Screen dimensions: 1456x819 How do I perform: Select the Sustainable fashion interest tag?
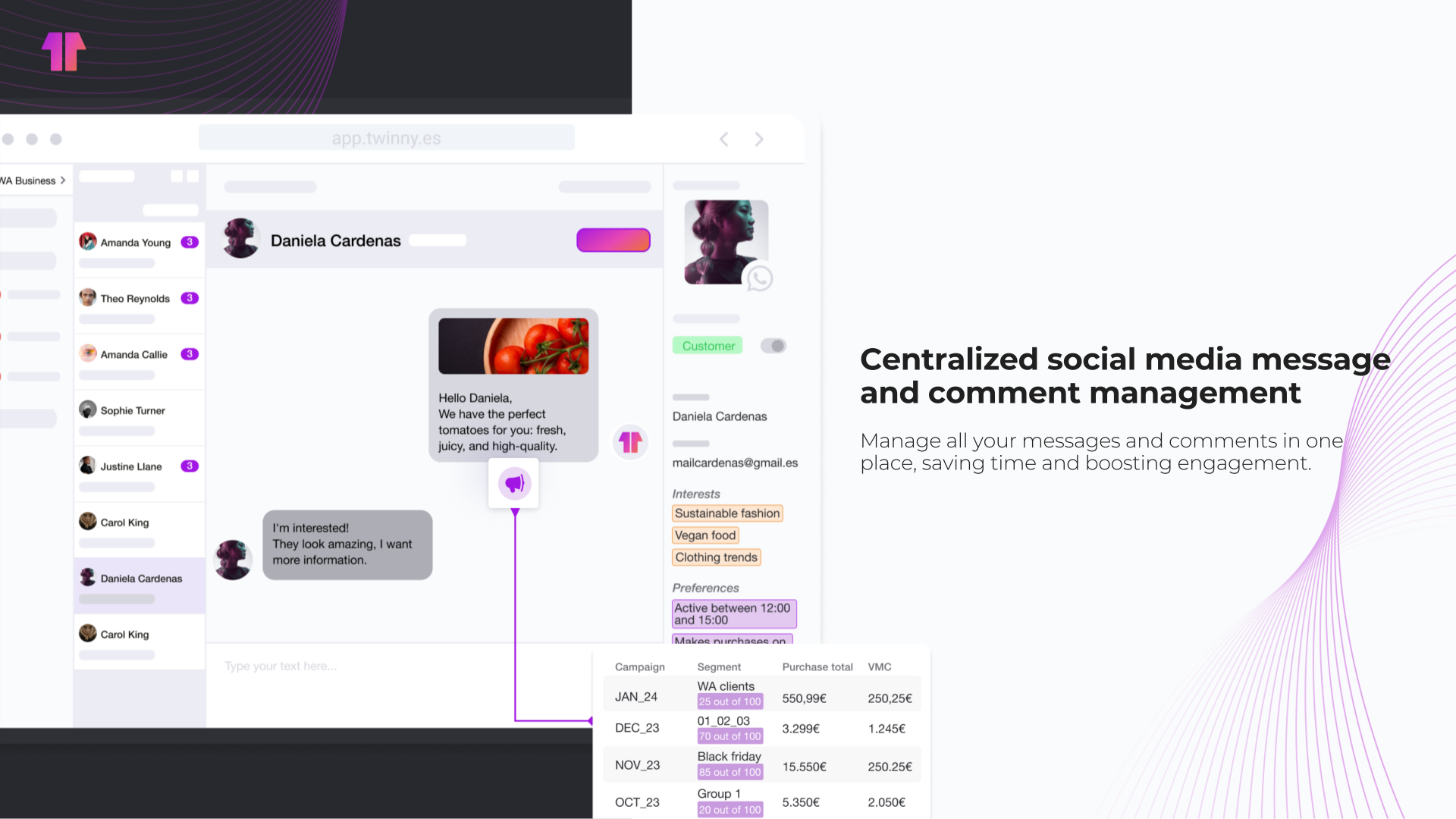(x=726, y=513)
